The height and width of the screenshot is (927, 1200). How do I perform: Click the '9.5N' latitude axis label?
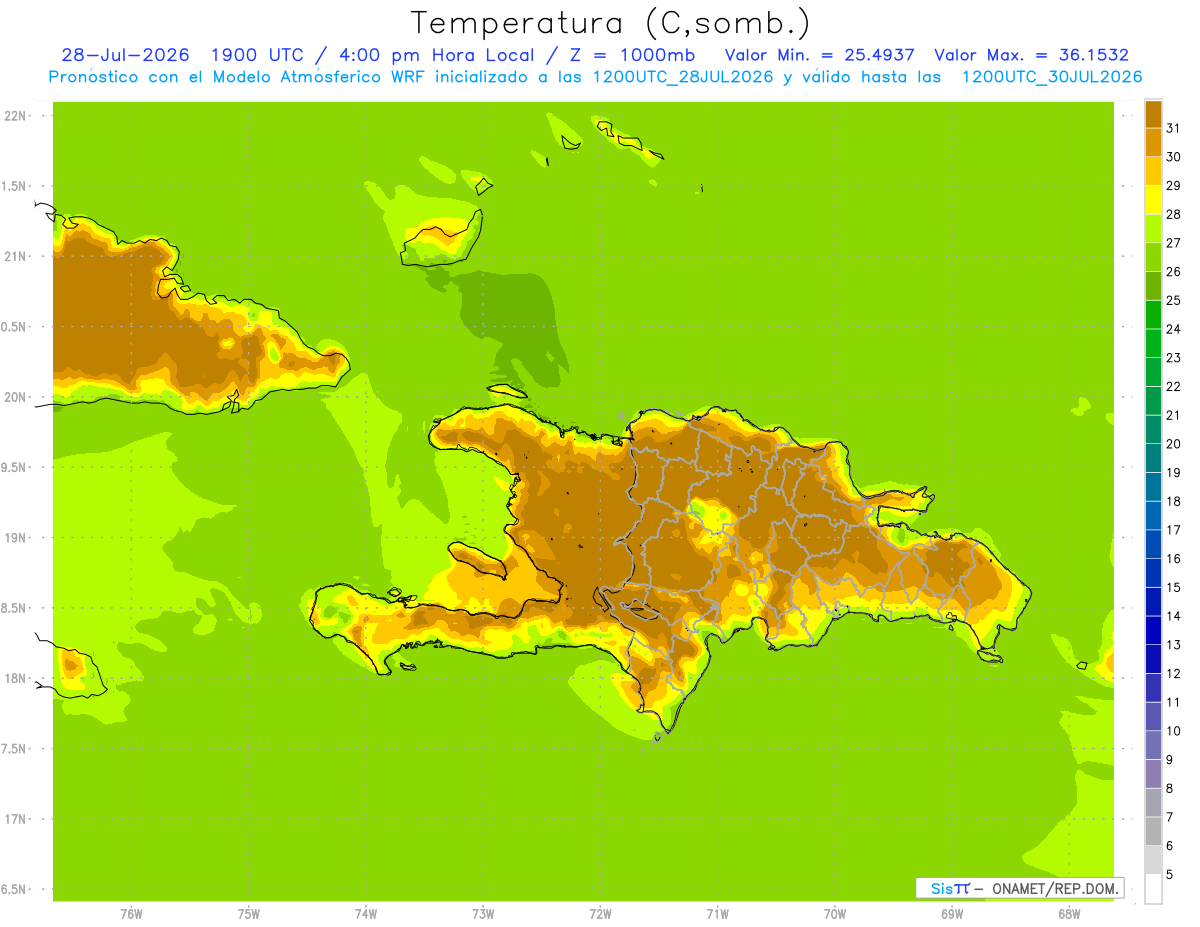coord(15,467)
